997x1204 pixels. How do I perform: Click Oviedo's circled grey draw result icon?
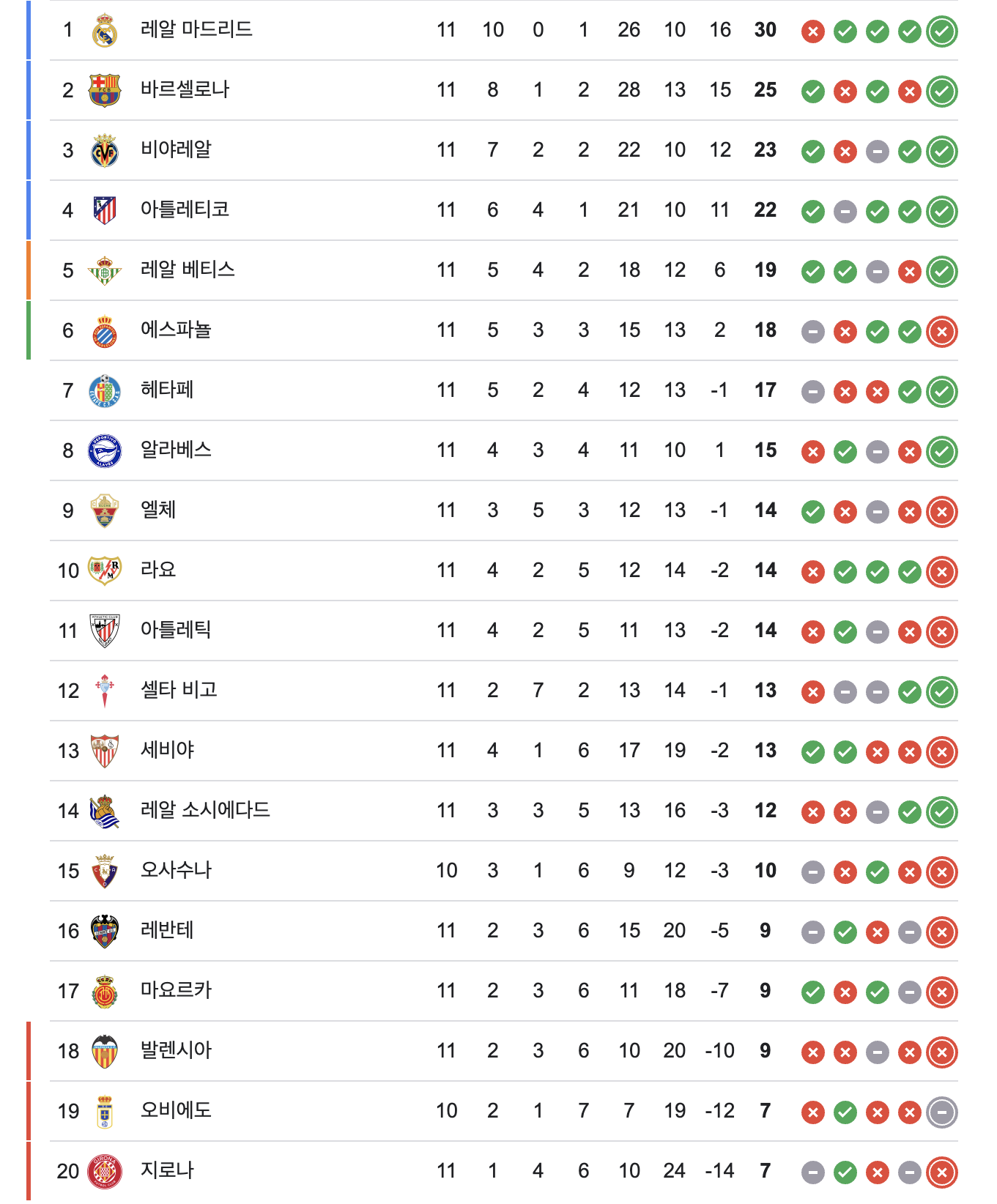941,1112
